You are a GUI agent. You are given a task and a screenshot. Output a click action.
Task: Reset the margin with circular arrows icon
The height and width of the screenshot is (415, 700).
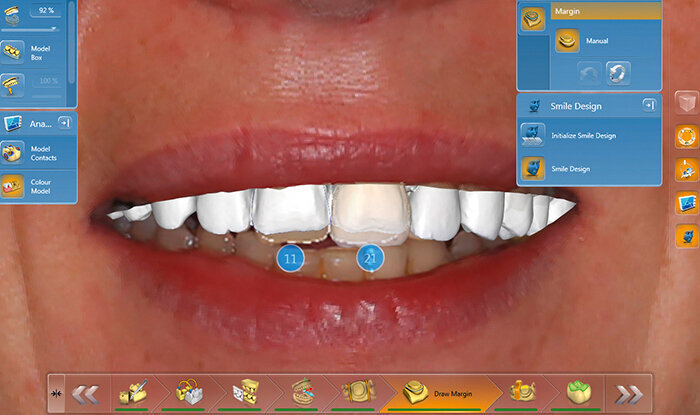coord(618,73)
